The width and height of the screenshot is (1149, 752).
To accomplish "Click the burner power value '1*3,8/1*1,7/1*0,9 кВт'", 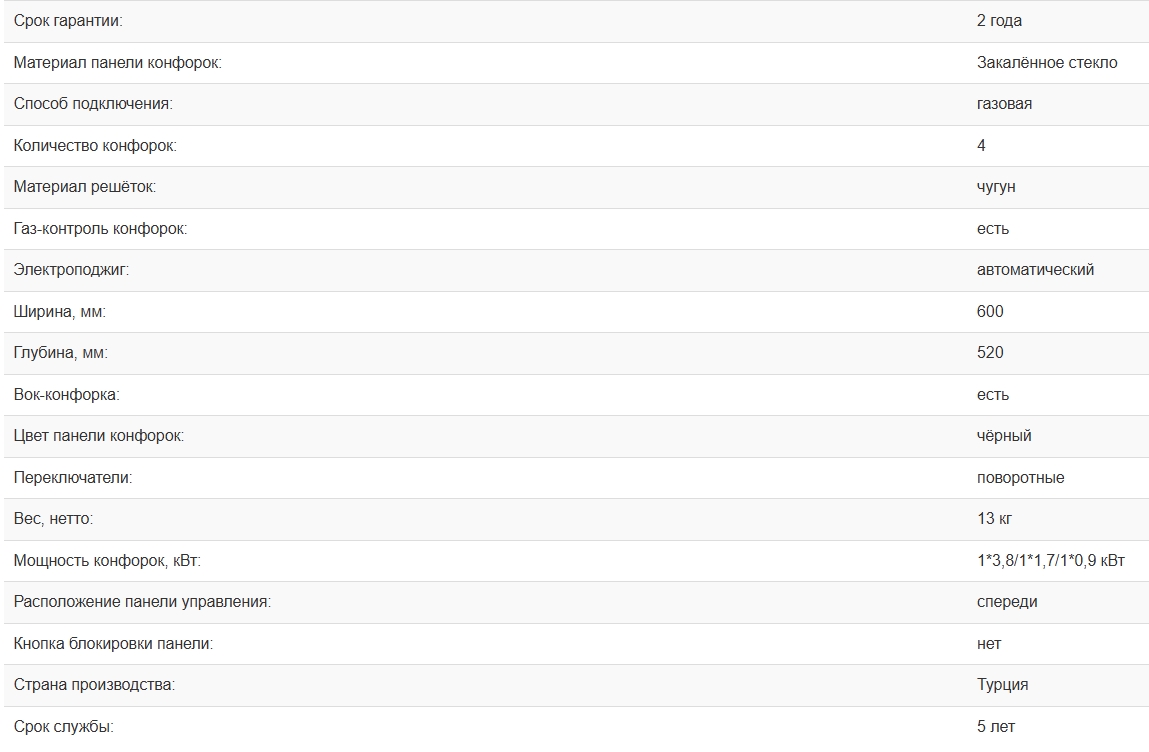I will (x=1051, y=561).
